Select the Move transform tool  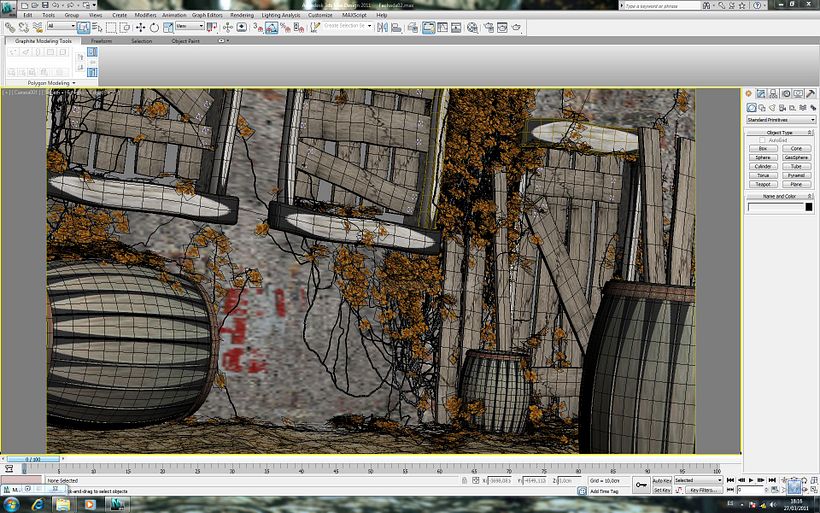click(140, 28)
